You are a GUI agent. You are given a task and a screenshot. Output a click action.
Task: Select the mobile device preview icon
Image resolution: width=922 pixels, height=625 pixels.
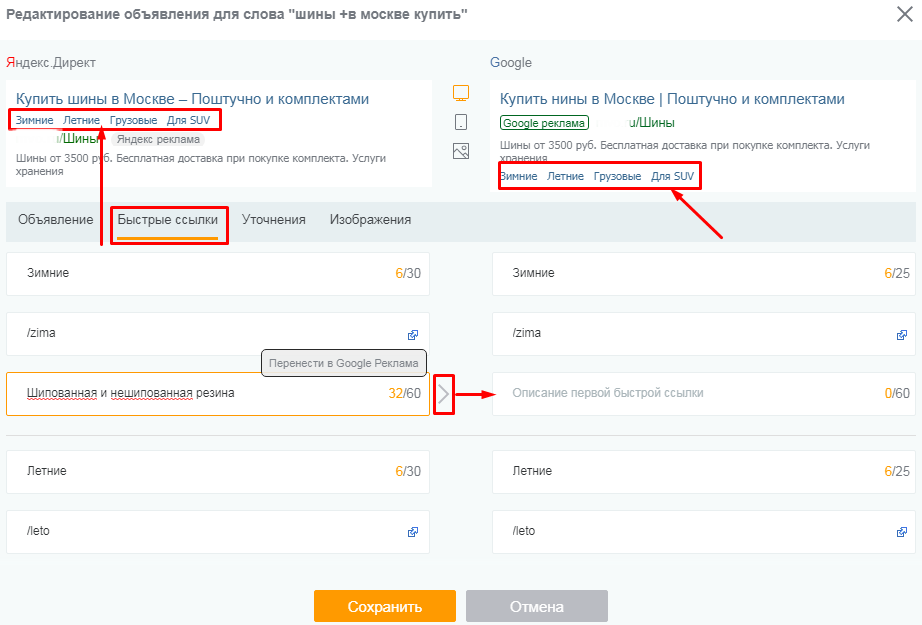point(461,122)
